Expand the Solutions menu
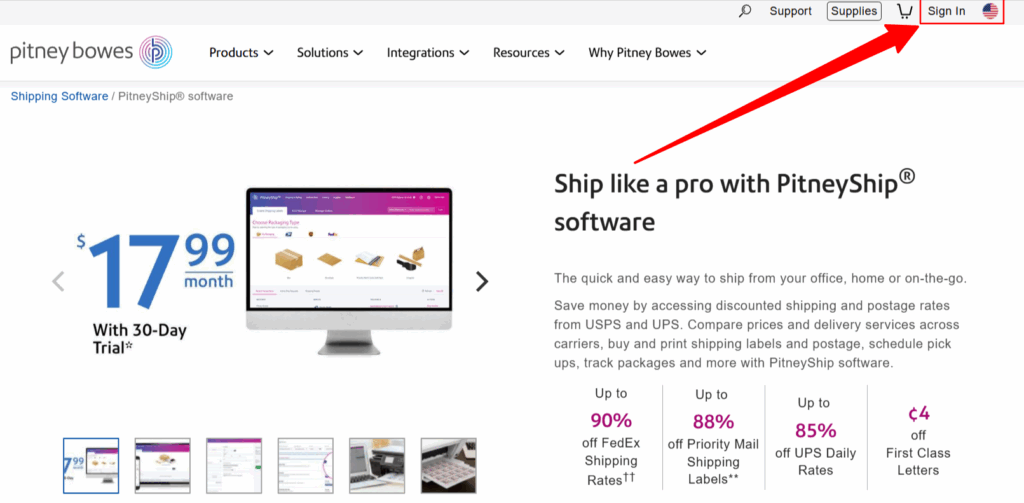Viewport: 1024px width, 503px height. [330, 53]
